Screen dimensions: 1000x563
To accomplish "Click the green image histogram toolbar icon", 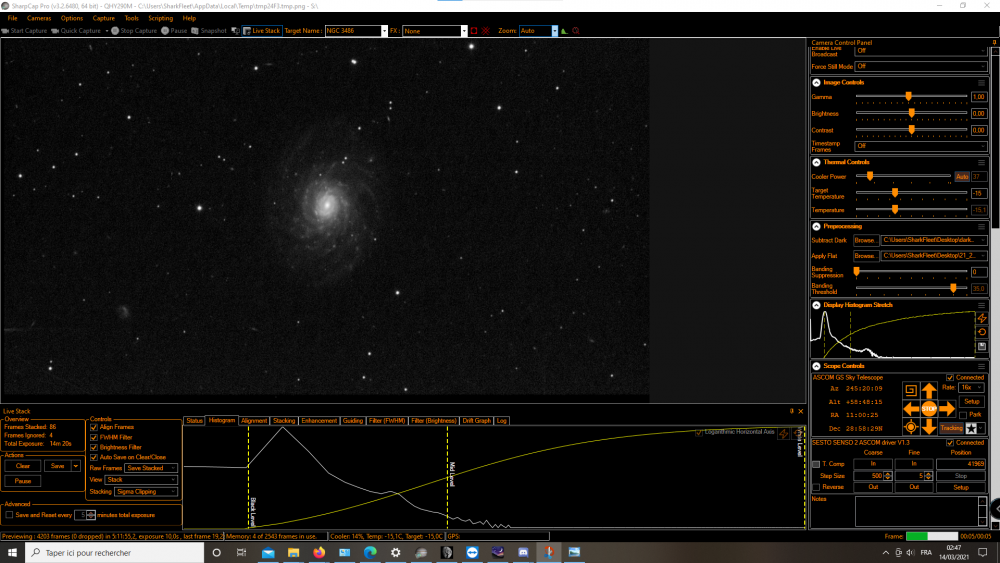I will (564, 31).
